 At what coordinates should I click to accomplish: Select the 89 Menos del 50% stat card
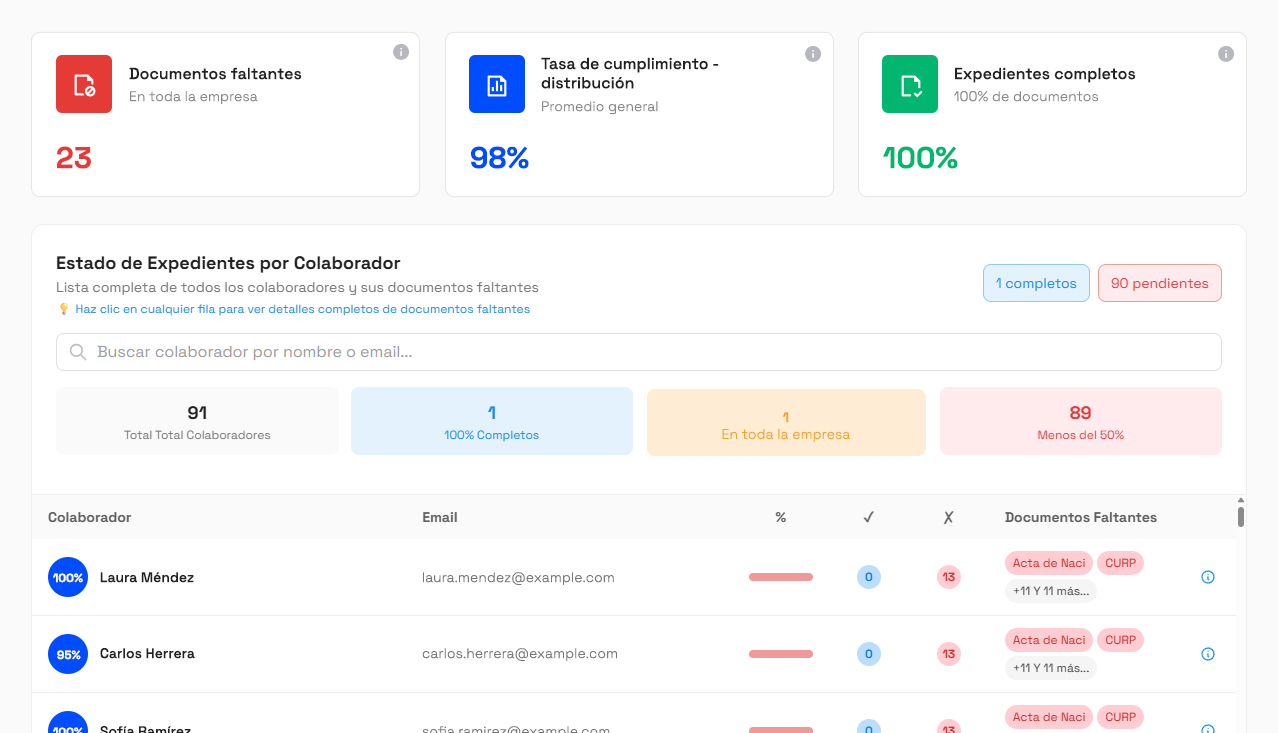tap(1081, 421)
